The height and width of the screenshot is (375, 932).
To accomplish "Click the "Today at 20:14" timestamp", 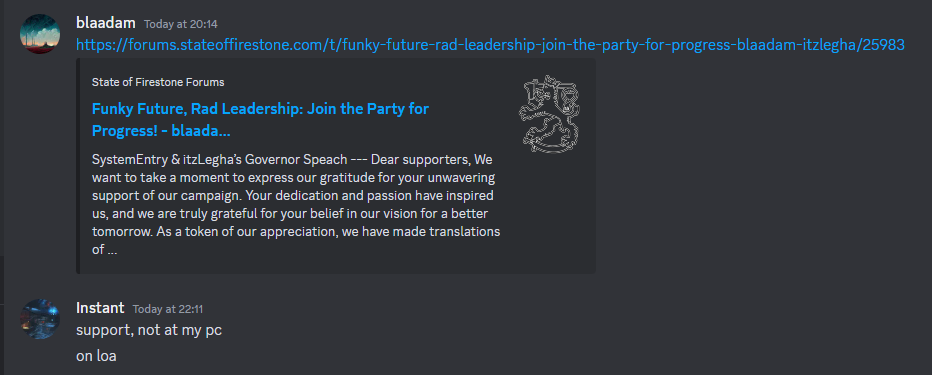I will click(x=181, y=24).
